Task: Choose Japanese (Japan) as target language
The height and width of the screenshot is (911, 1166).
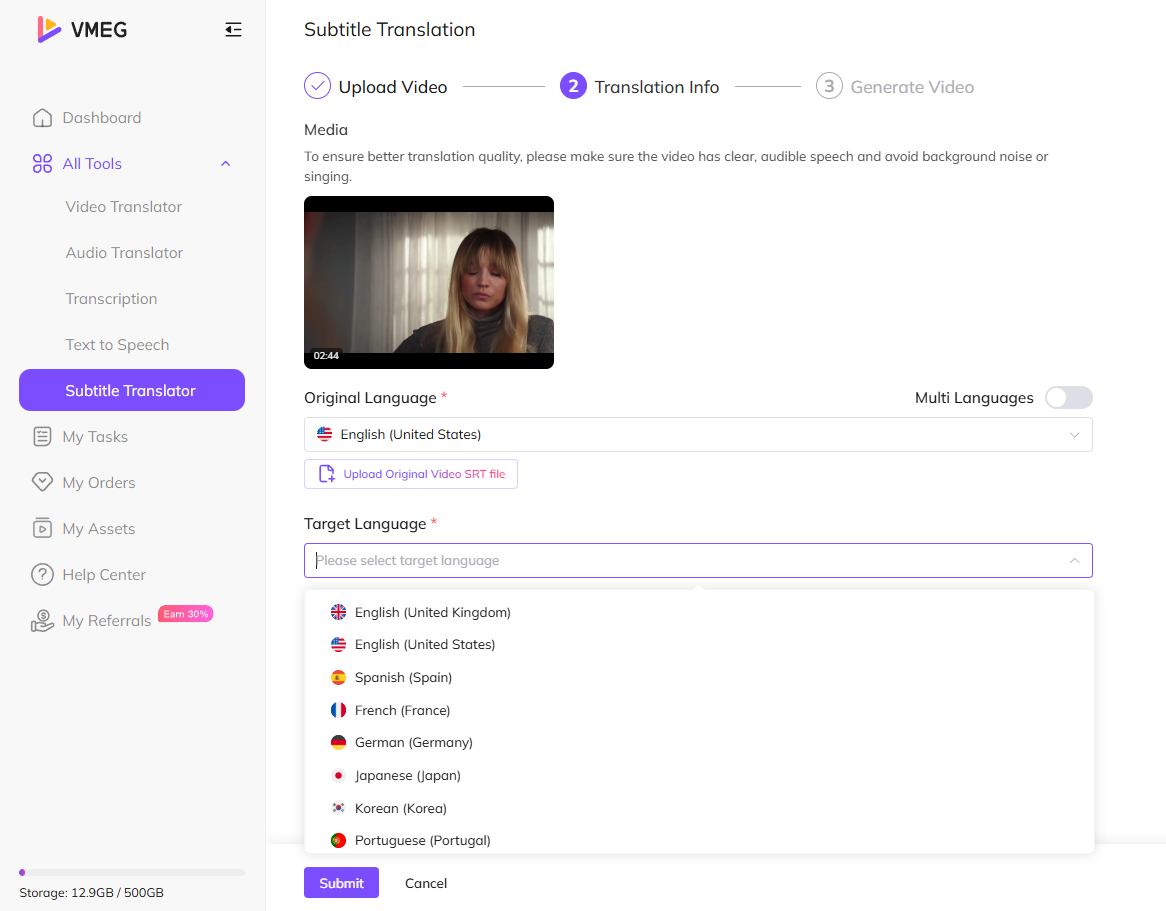Action: coord(407,776)
